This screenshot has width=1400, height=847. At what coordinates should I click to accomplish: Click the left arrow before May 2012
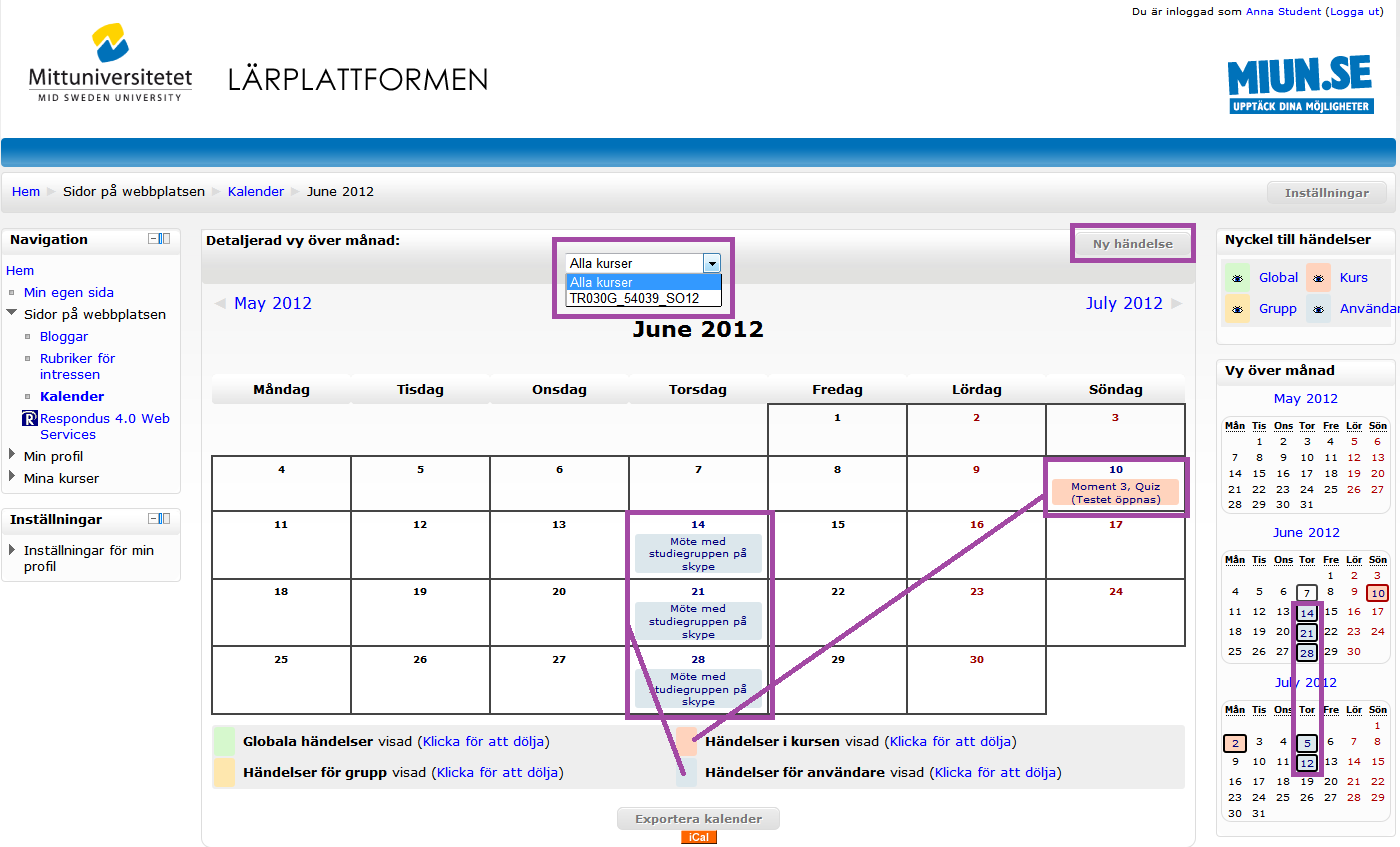click(219, 303)
